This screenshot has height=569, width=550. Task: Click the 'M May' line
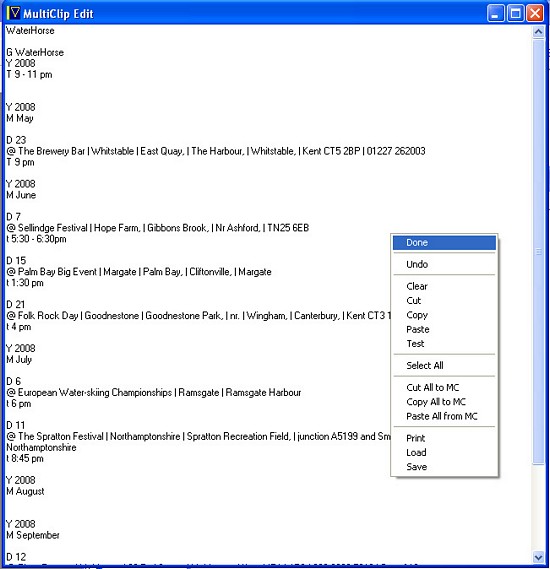pyautogui.click(x=20, y=119)
